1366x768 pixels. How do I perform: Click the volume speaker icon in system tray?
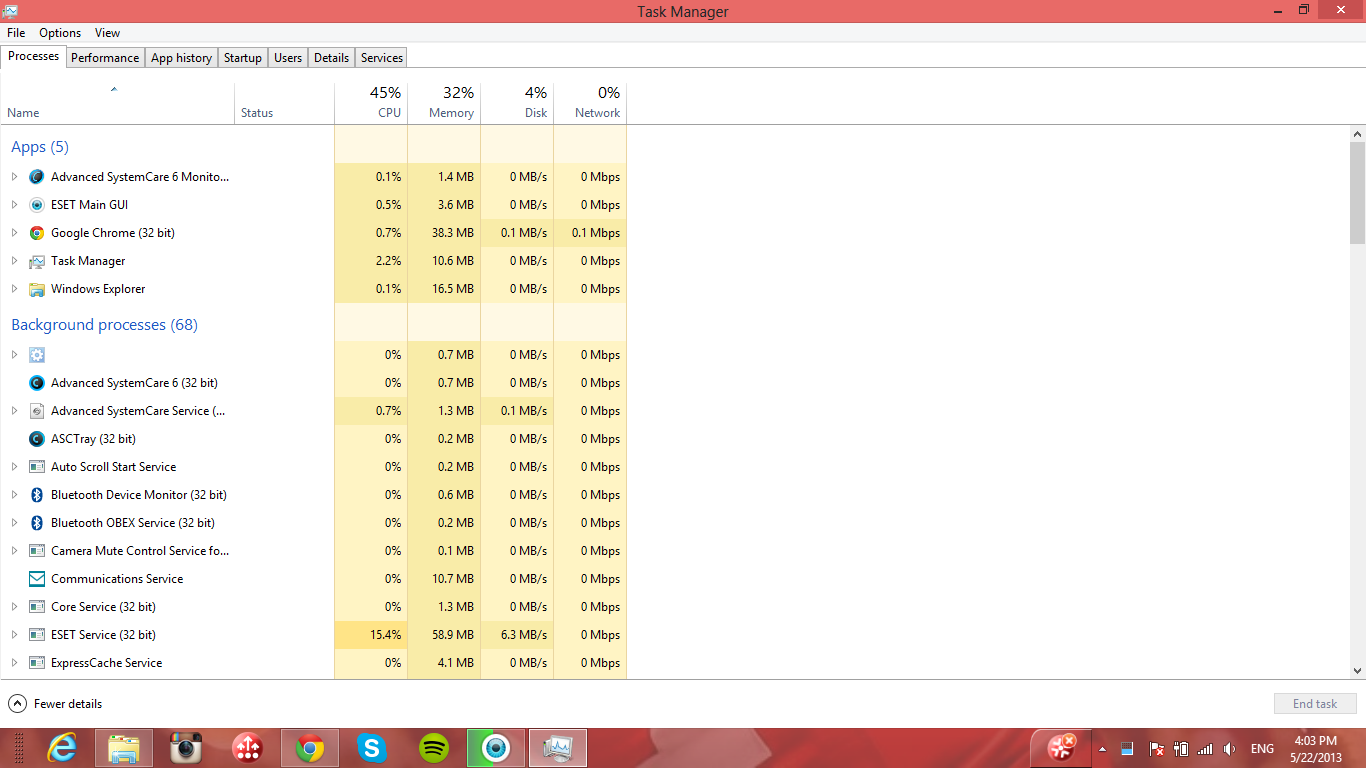tap(1229, 749)
